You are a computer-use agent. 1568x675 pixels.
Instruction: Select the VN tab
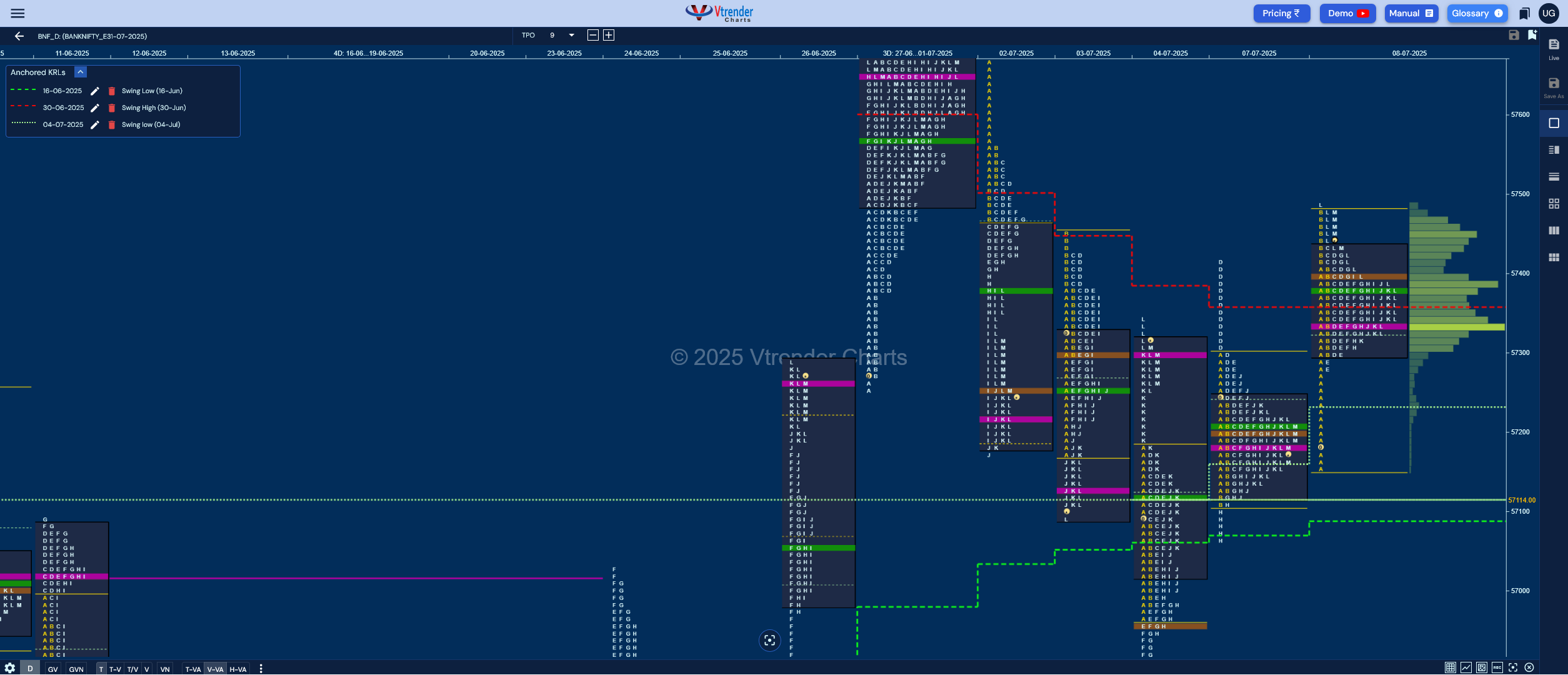pos(165,669)
